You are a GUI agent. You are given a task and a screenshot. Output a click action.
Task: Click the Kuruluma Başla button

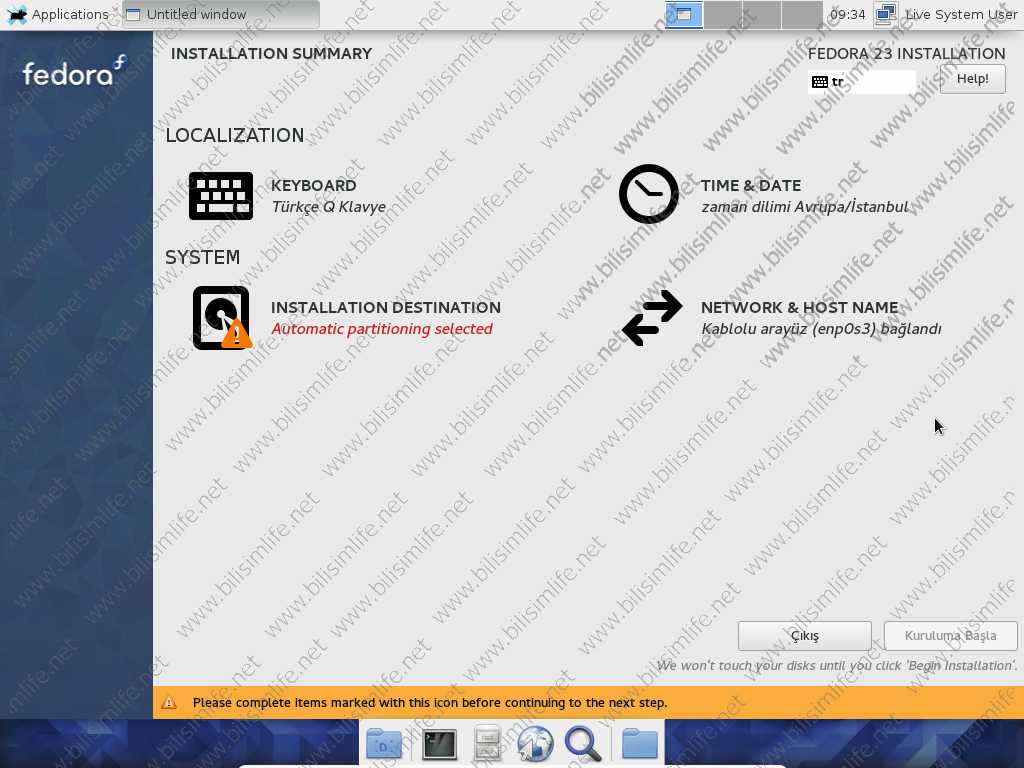[950, 635]
